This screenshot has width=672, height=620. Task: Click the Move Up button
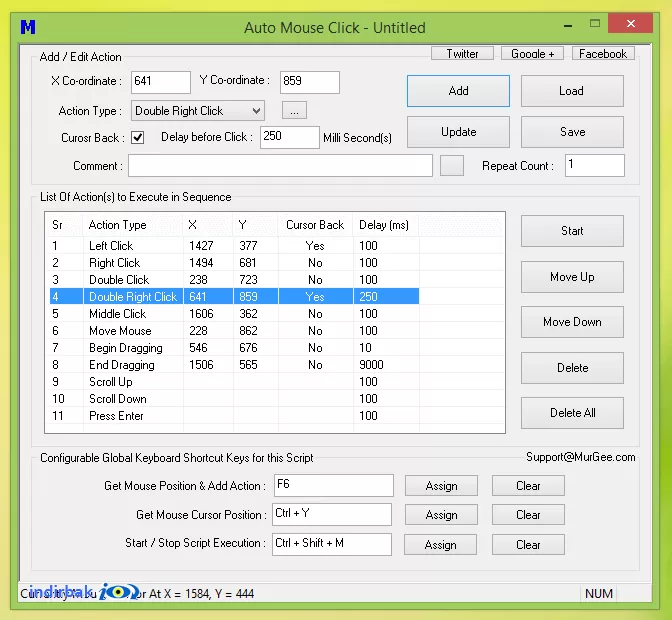click(572, 277)
